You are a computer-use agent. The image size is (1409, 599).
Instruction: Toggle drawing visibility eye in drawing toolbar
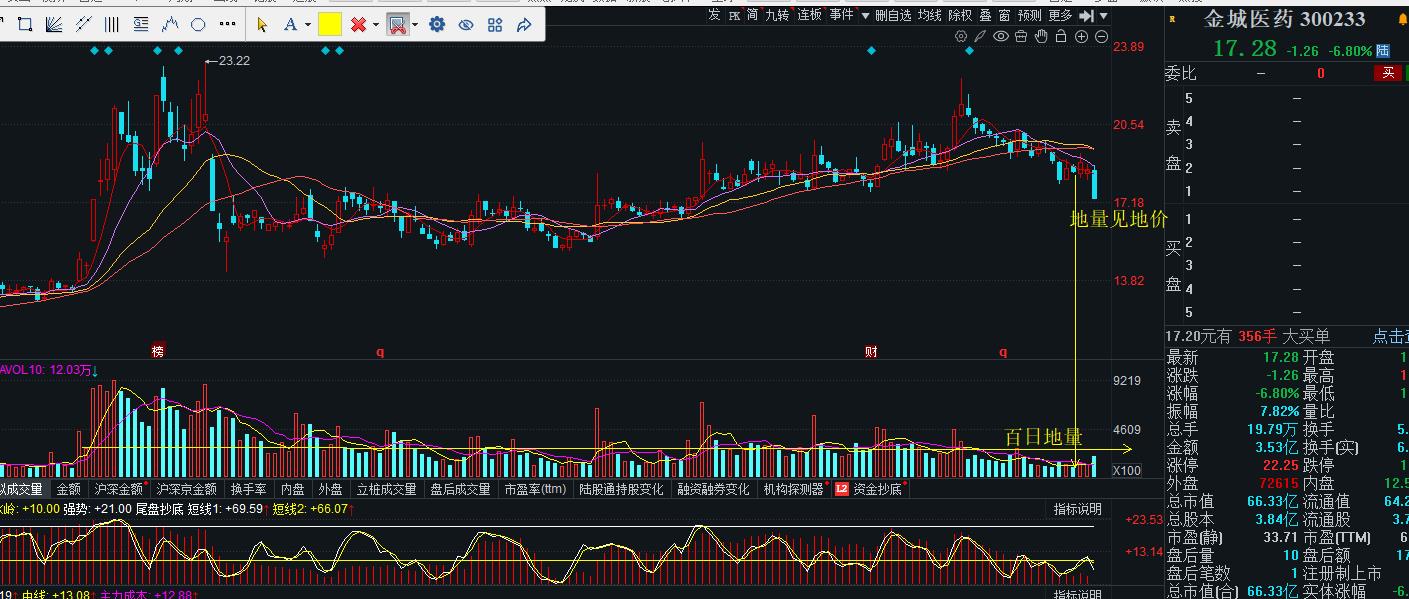[466, 24]
